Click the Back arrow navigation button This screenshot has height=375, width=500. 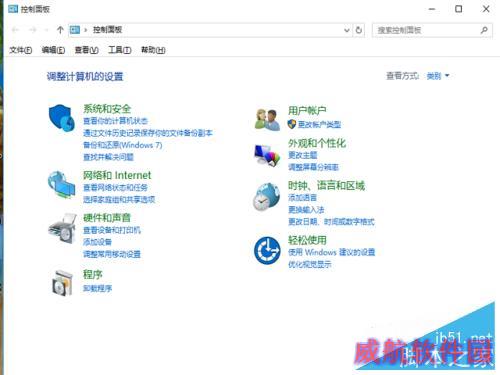coord(15,30)
